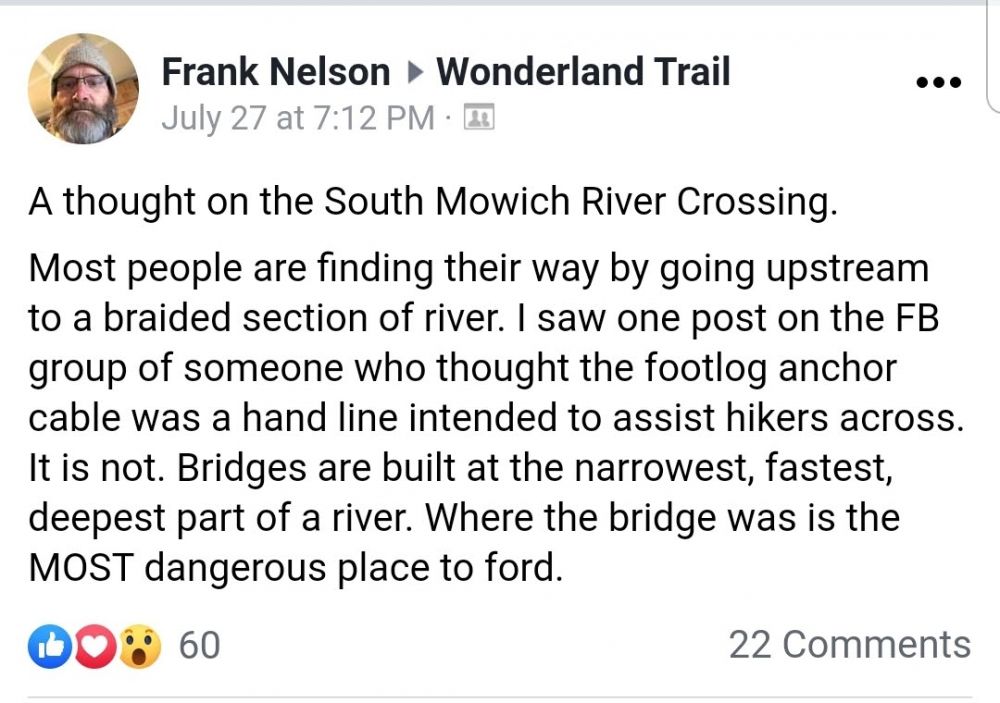Show who reacted via the 60 count
Viewport: 1000px width, 703px height.
[199, 645]
